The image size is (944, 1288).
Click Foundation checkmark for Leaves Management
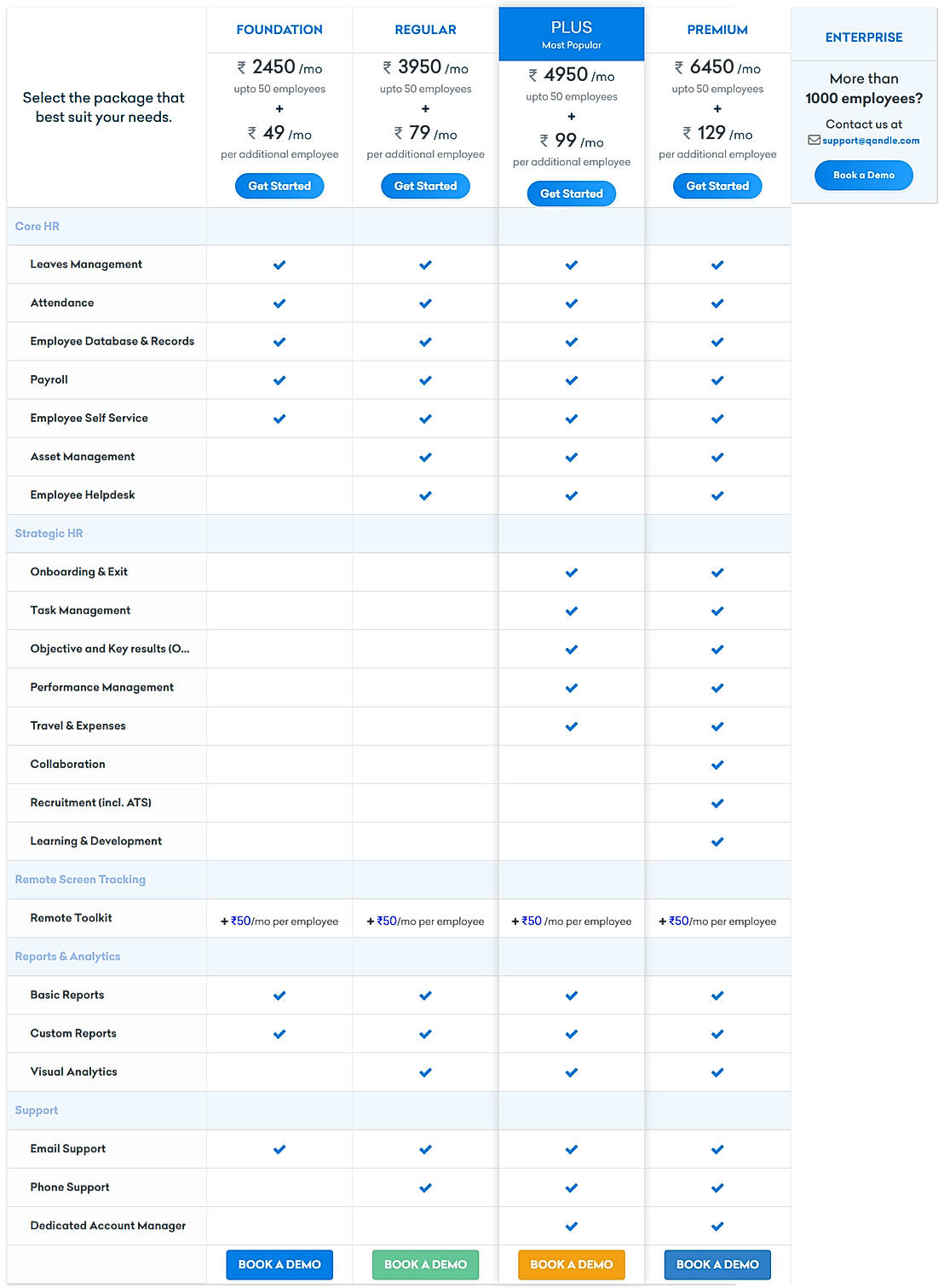click(x=279, y=265)
